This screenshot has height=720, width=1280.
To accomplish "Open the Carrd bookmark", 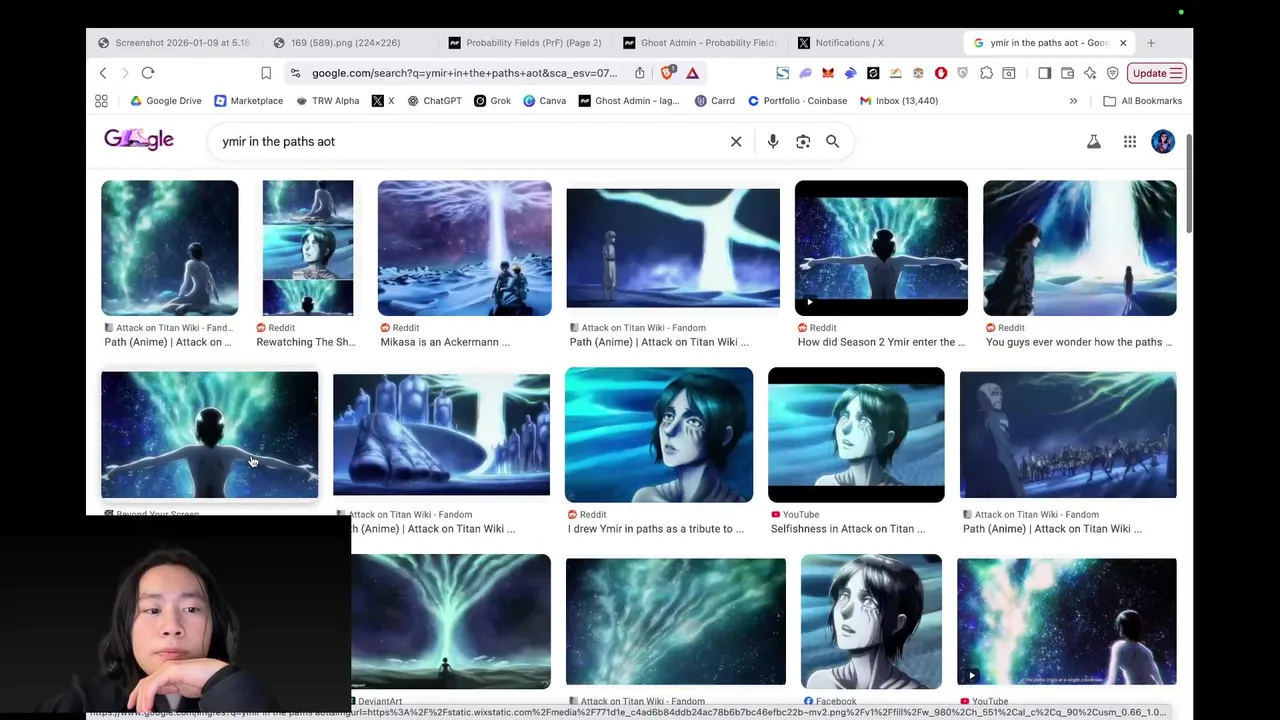I will [x=715, y=101].
